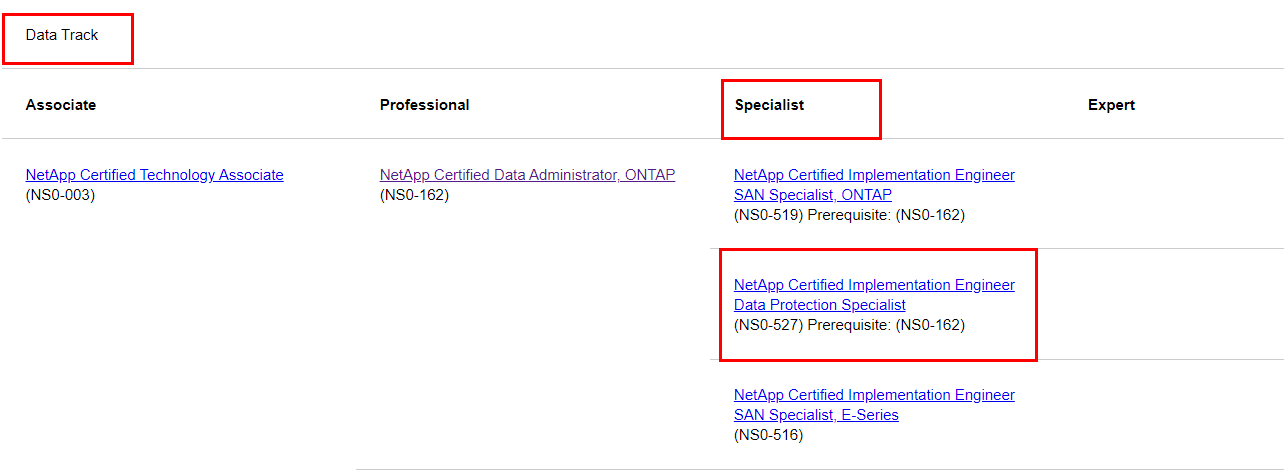Click the Associate column header
1284x470 pixels.
(x=61, y=105)
